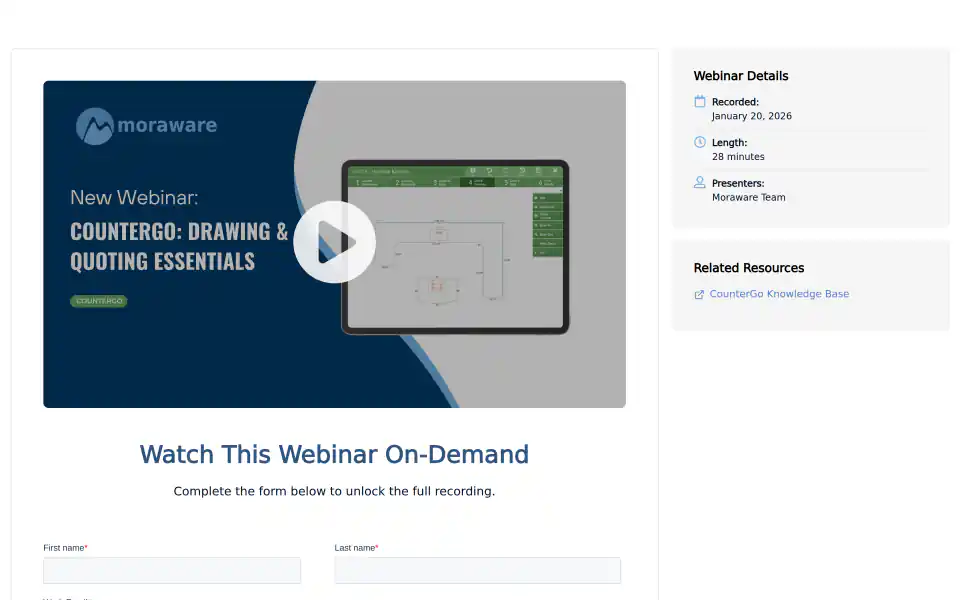Image resolution: width=960 pixels, height=600 pixels.
Task: Play the CounterGo webinar video
Action: 334,242
